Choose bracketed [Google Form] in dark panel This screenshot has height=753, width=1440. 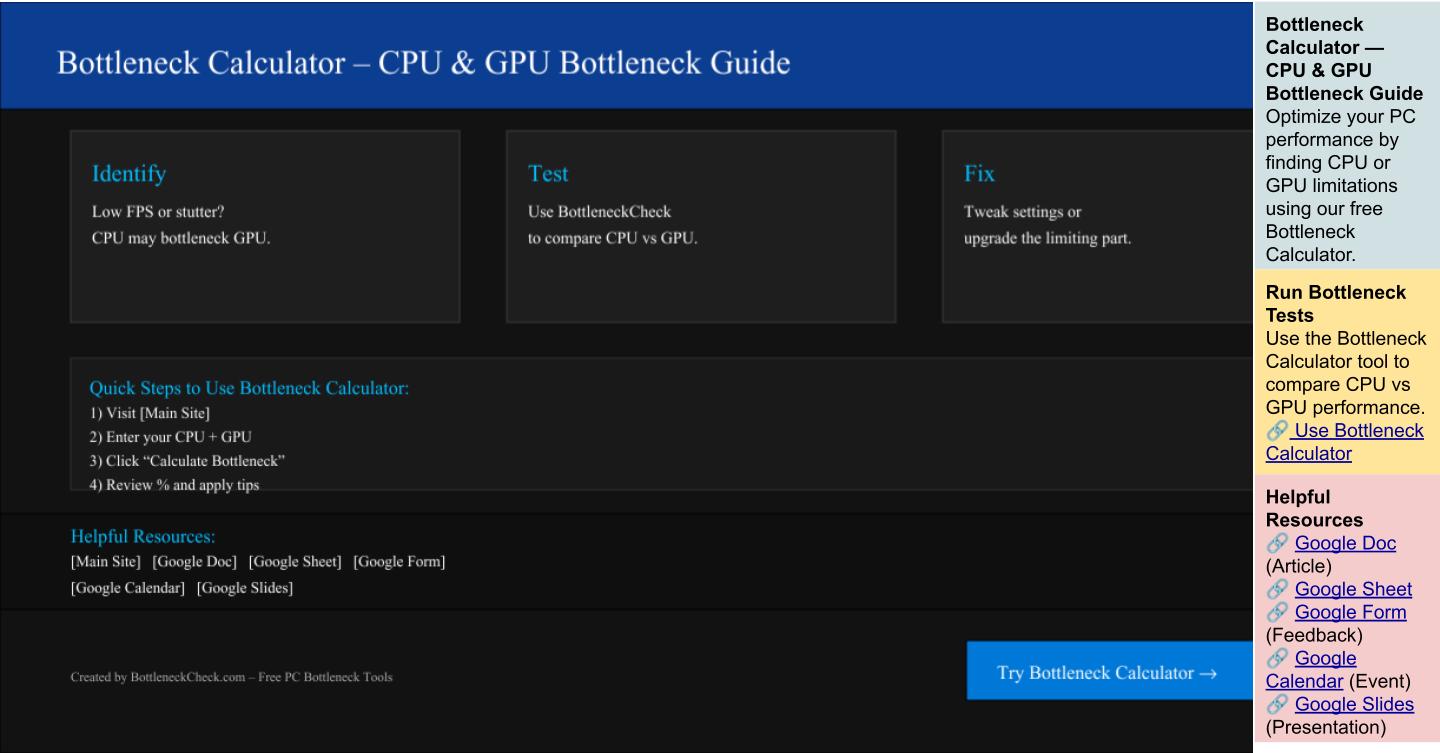coord(399,562)
